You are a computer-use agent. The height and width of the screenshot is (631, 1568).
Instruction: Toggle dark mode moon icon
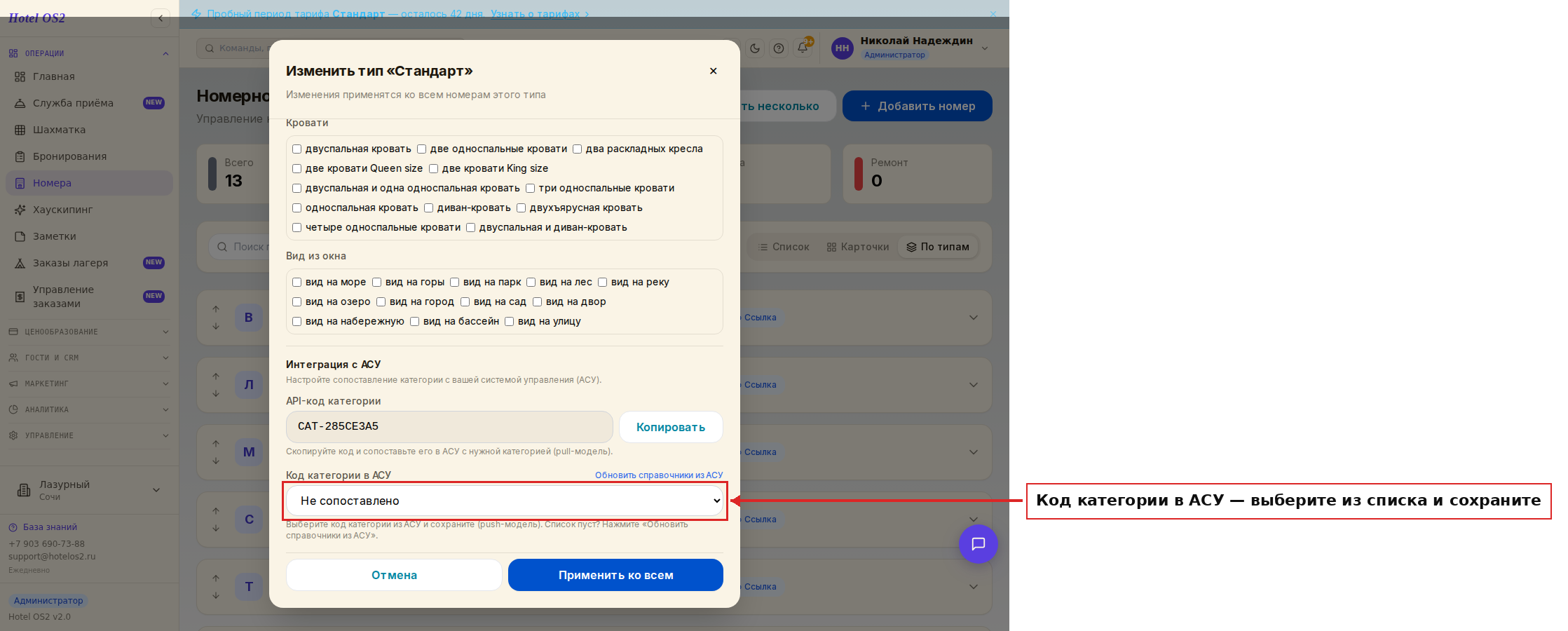[x=755, y=48]
